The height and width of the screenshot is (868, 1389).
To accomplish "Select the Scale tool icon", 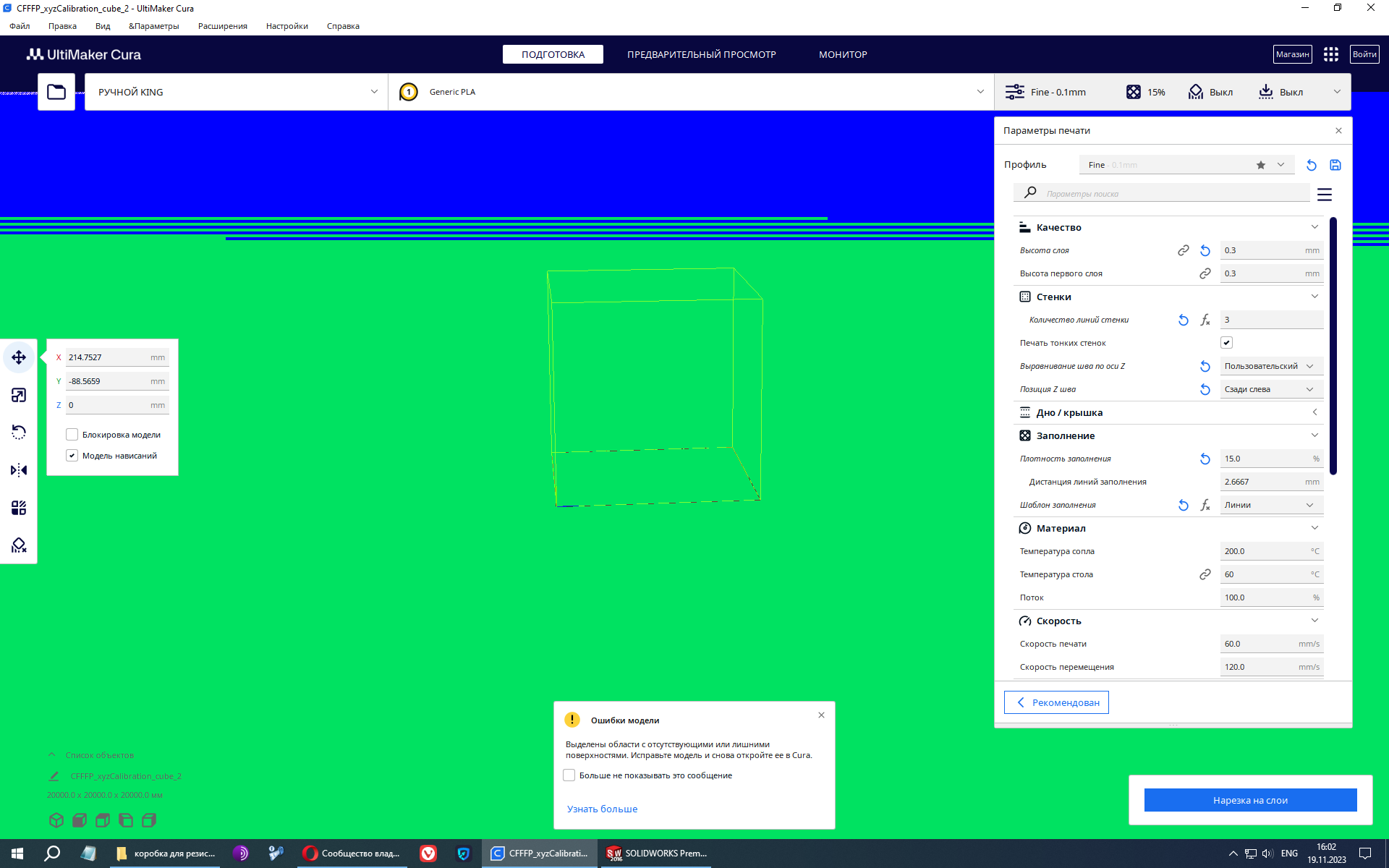I will (19, 395).
